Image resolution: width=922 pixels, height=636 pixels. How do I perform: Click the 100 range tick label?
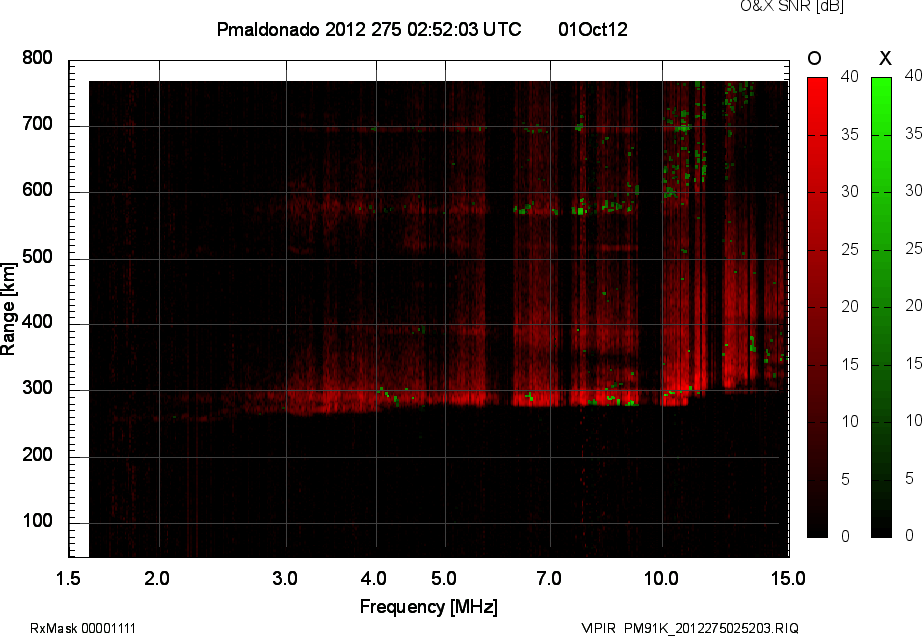tap(37, 521)
